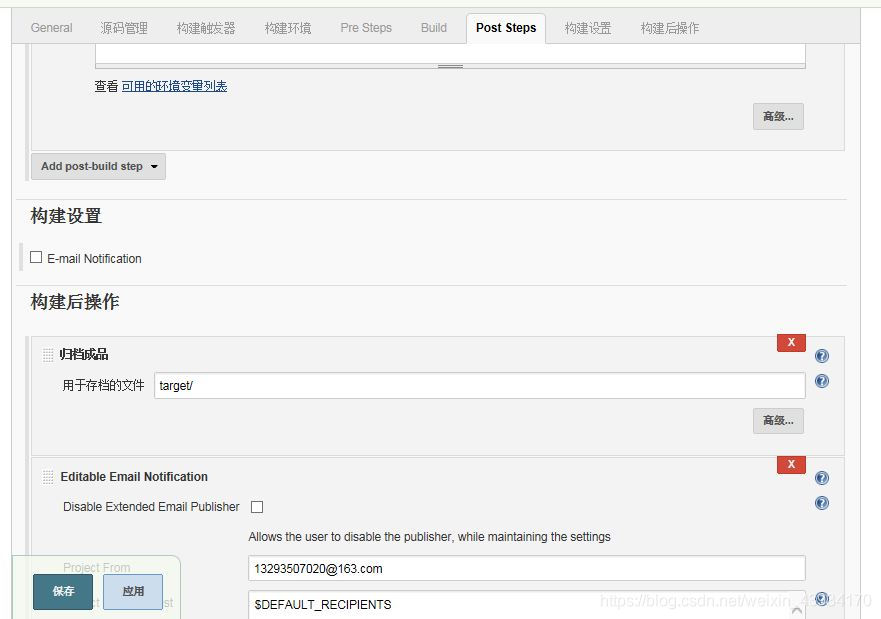Screen dimensions: 881x619
Task: Click 高级 button under post step
Action: click(778, 116)
